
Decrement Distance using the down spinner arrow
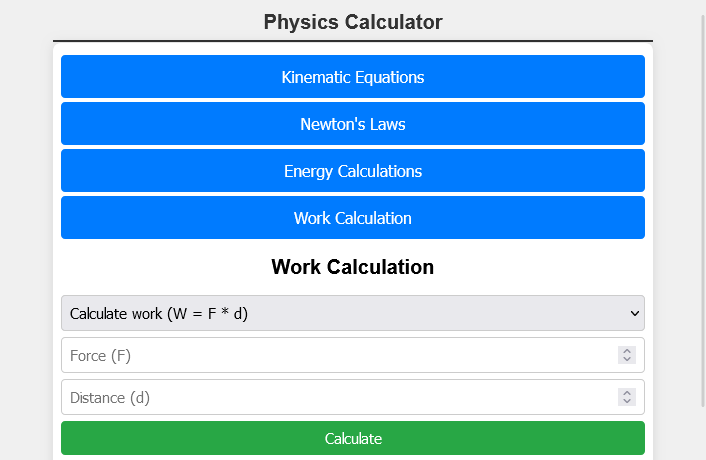627,401
